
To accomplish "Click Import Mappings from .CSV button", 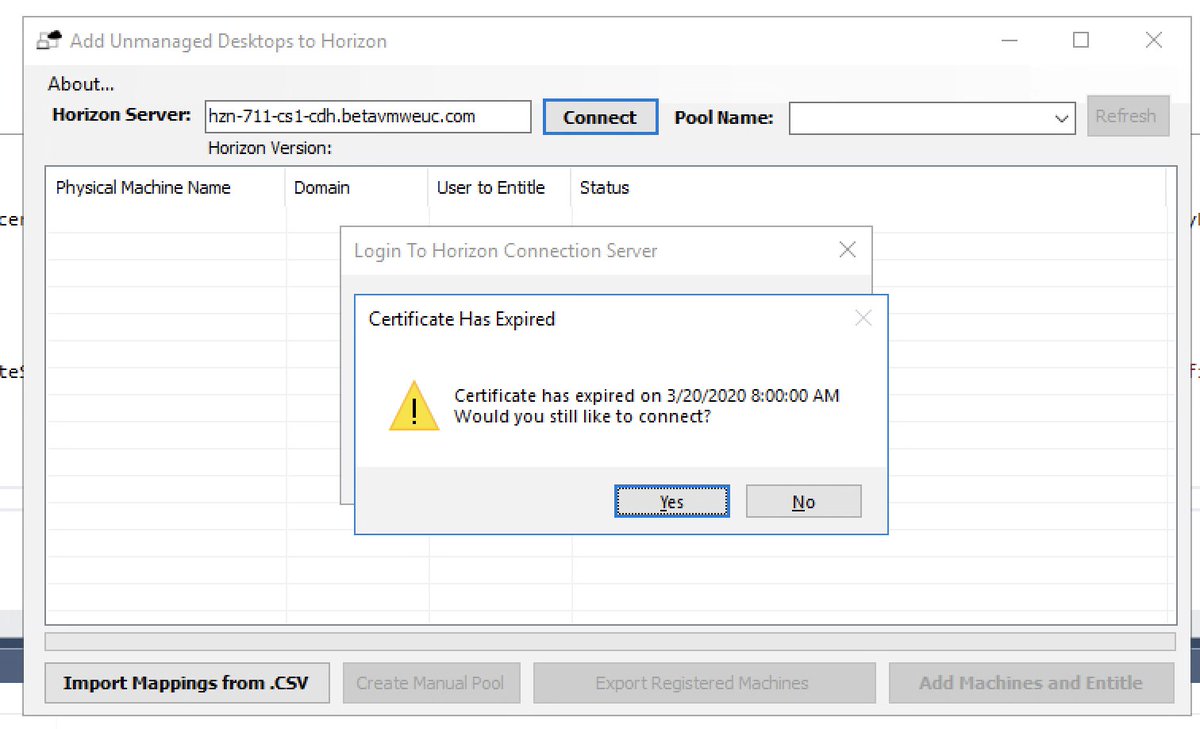I will coord(186,683).
